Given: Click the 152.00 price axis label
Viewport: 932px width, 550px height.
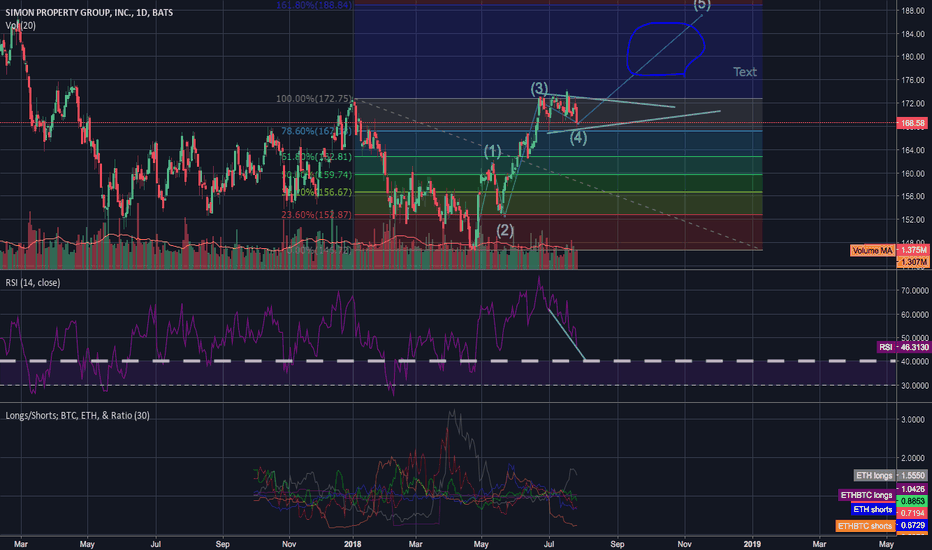Looking at the screenshot, I should click(x=912, y=220).
